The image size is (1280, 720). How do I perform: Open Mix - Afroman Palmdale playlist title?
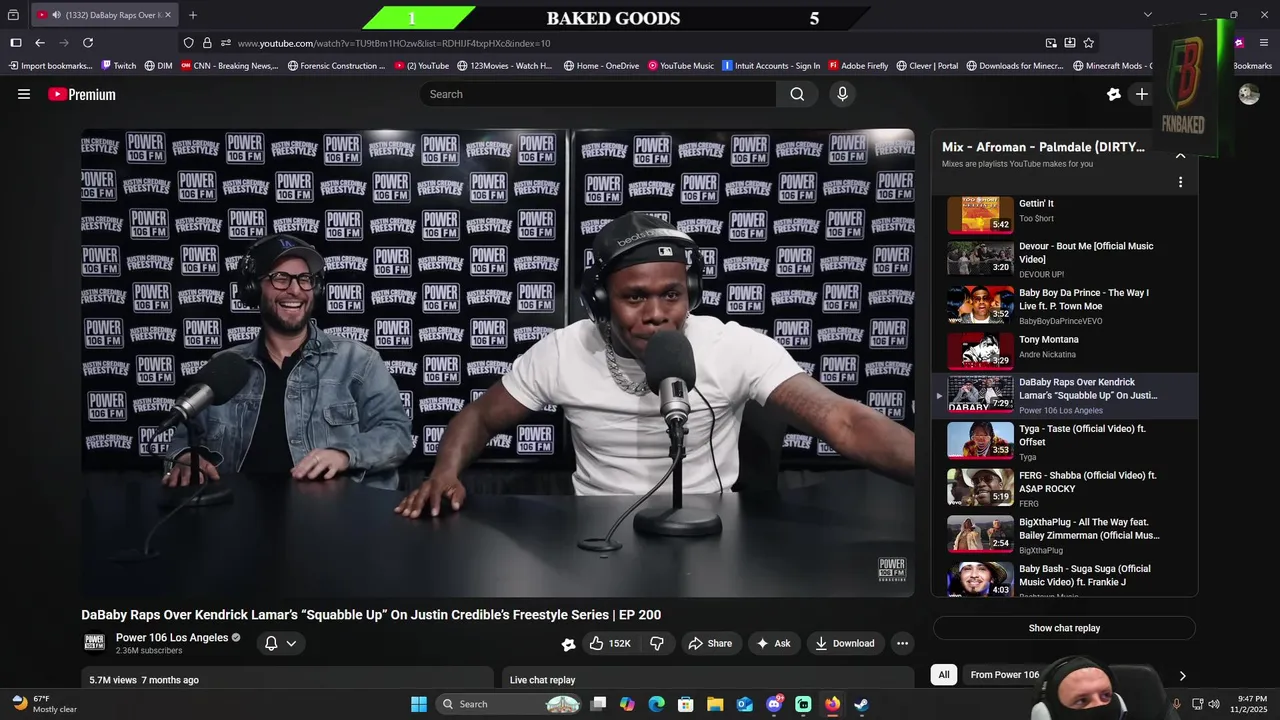pos(1043,147)
